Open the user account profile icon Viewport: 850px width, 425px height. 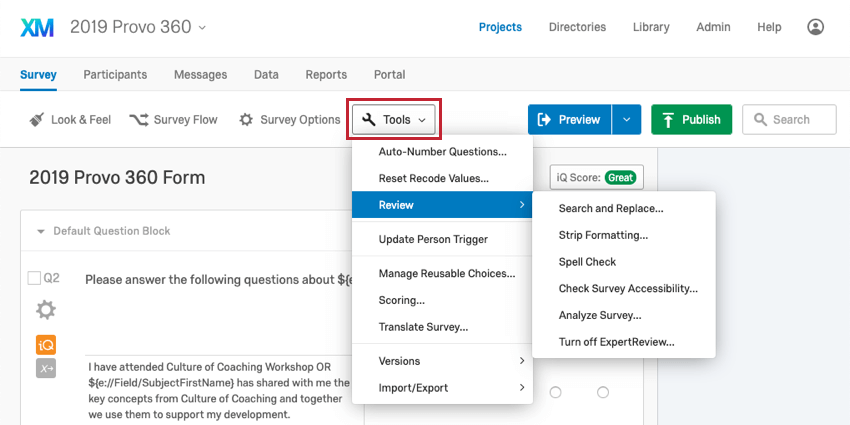pos(816,27)
